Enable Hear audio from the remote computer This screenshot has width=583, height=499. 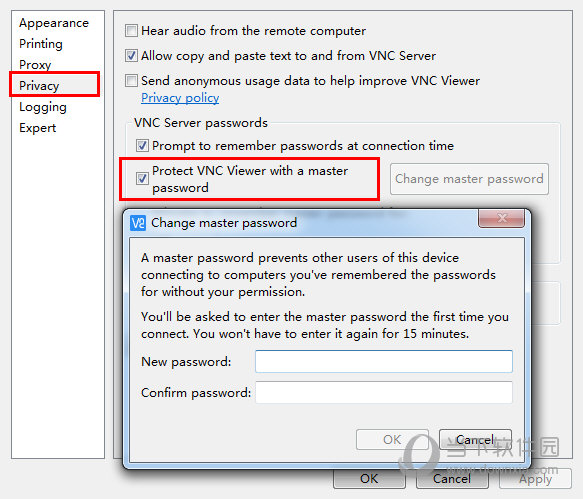tap(131, 31)
